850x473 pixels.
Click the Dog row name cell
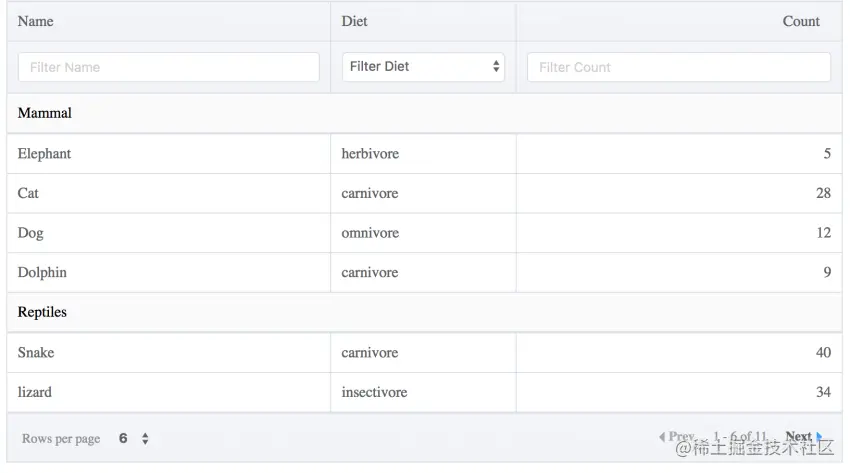(x=31, y=233)
